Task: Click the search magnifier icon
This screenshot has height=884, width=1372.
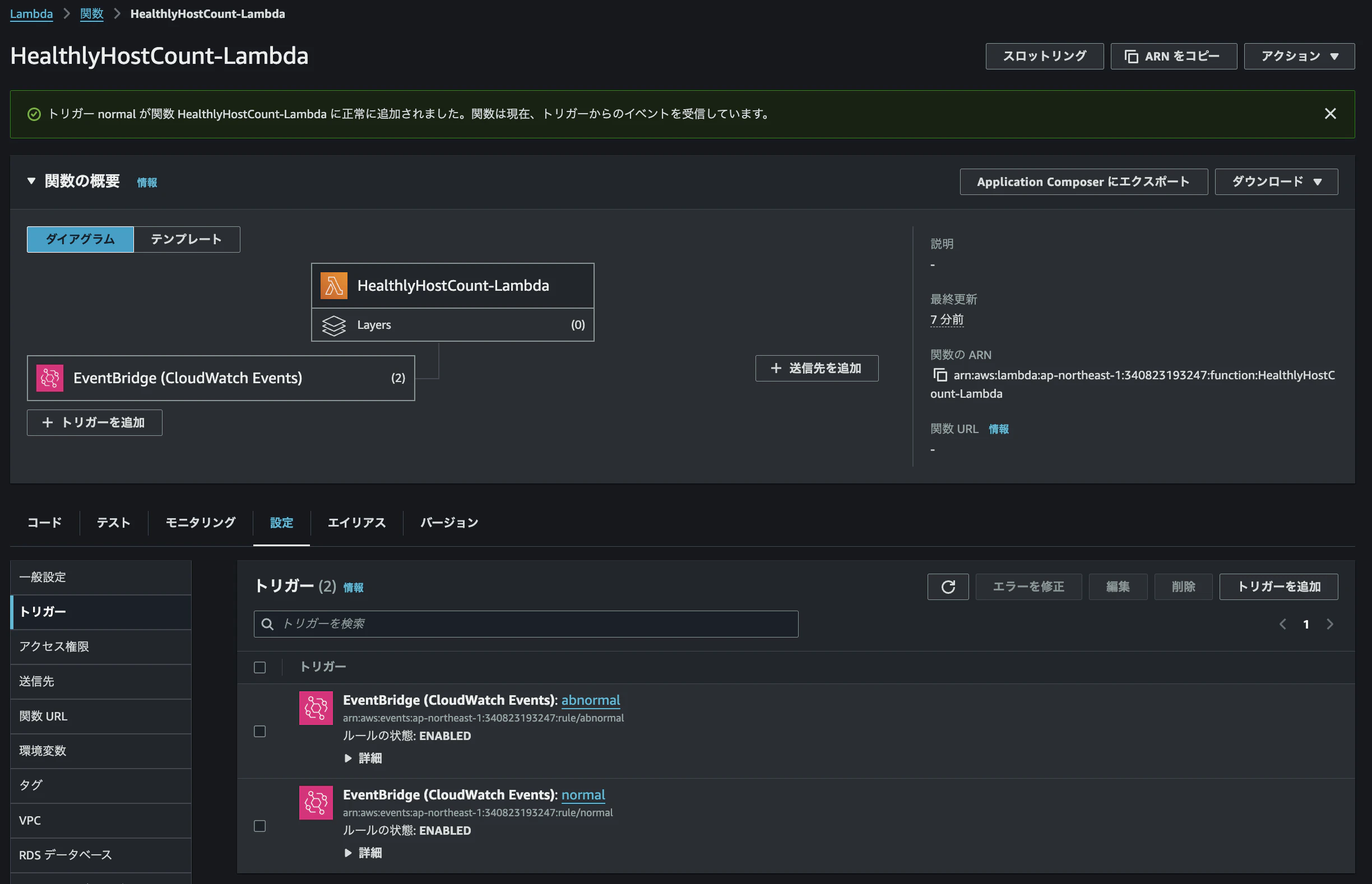Action: 267,624
